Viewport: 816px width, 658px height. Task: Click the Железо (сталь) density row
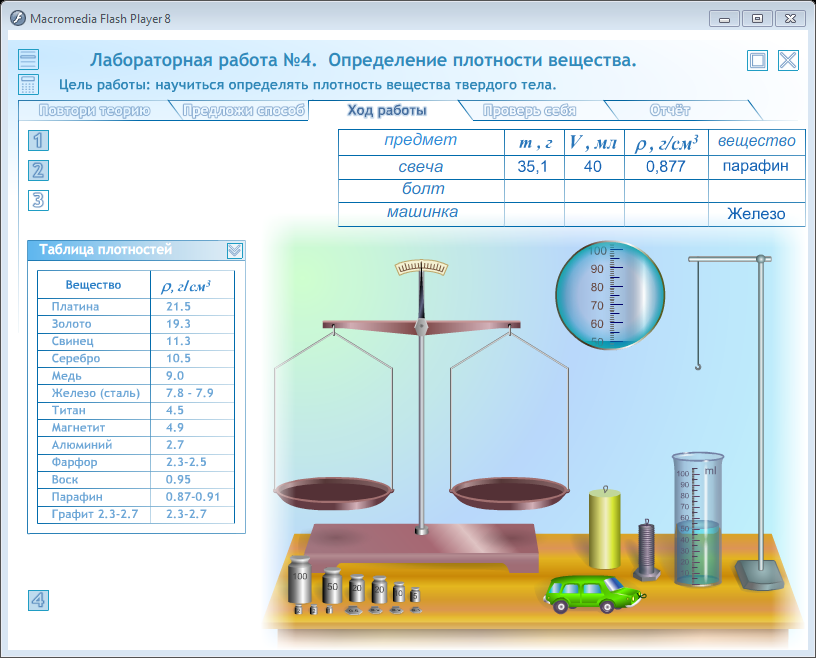[x=136, y=393]
